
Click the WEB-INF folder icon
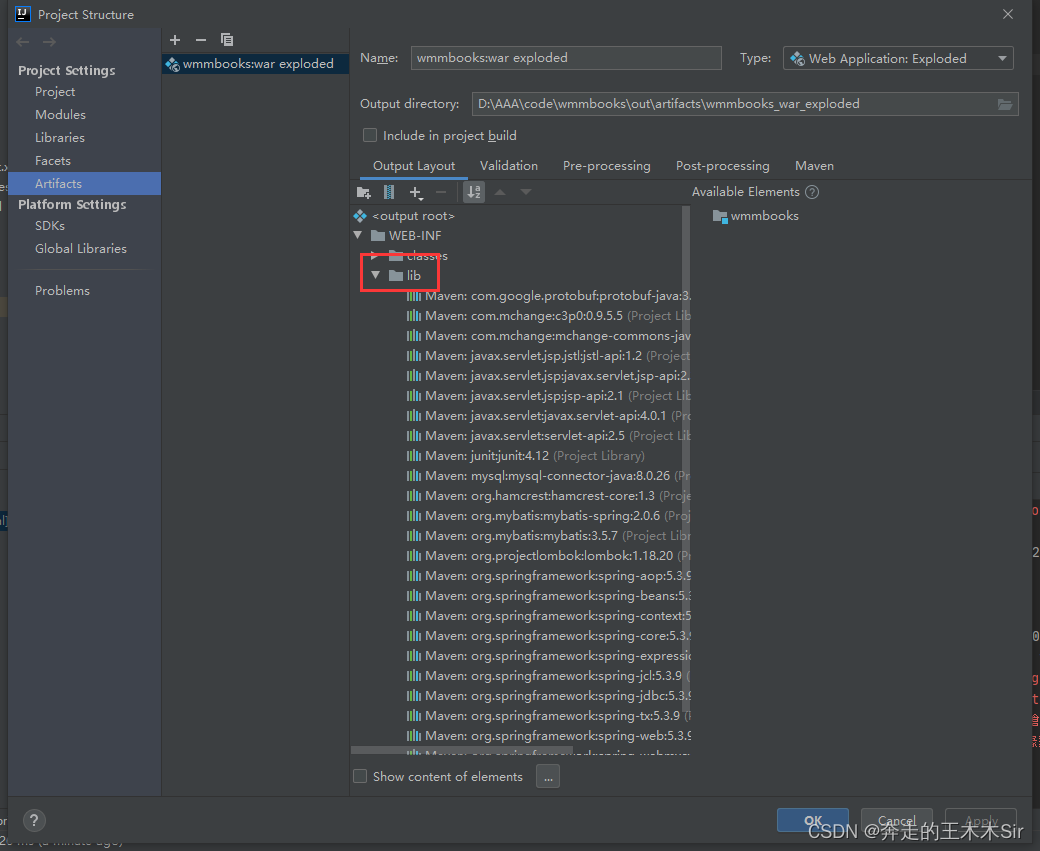click(378, 235)
